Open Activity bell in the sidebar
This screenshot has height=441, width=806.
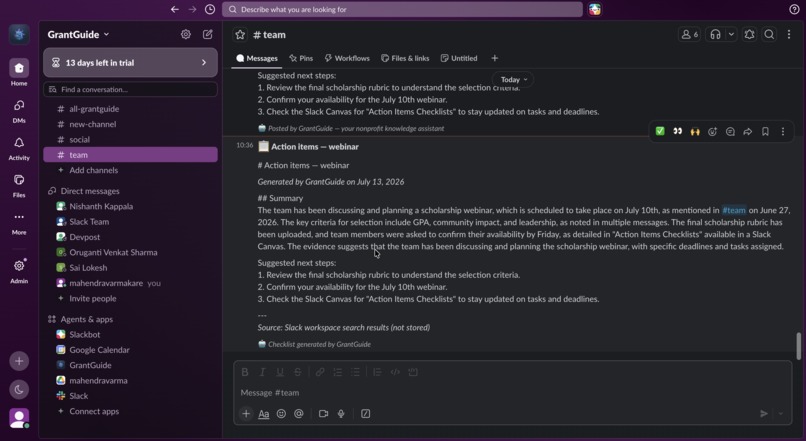click(x=19, y=148)
